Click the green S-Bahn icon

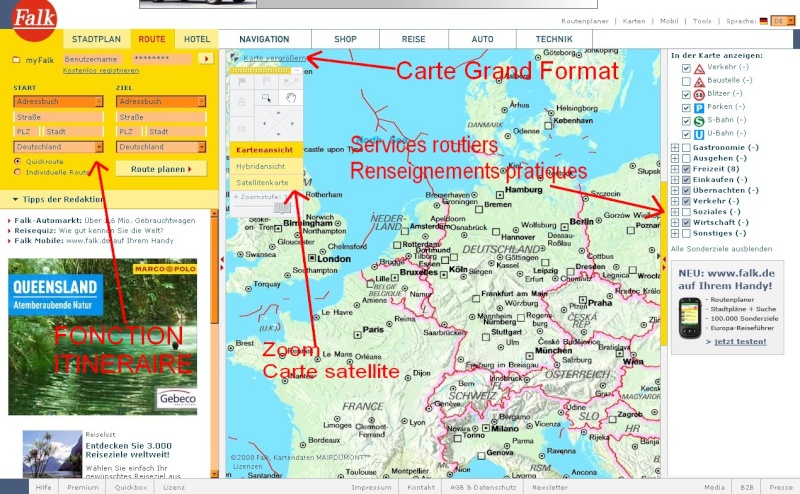[699, 121]
